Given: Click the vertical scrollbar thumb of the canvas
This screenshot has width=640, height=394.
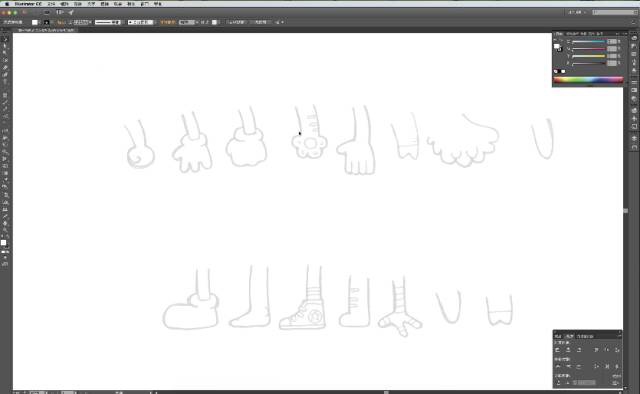Looking at the screenshot, I should tap(625, 211).
